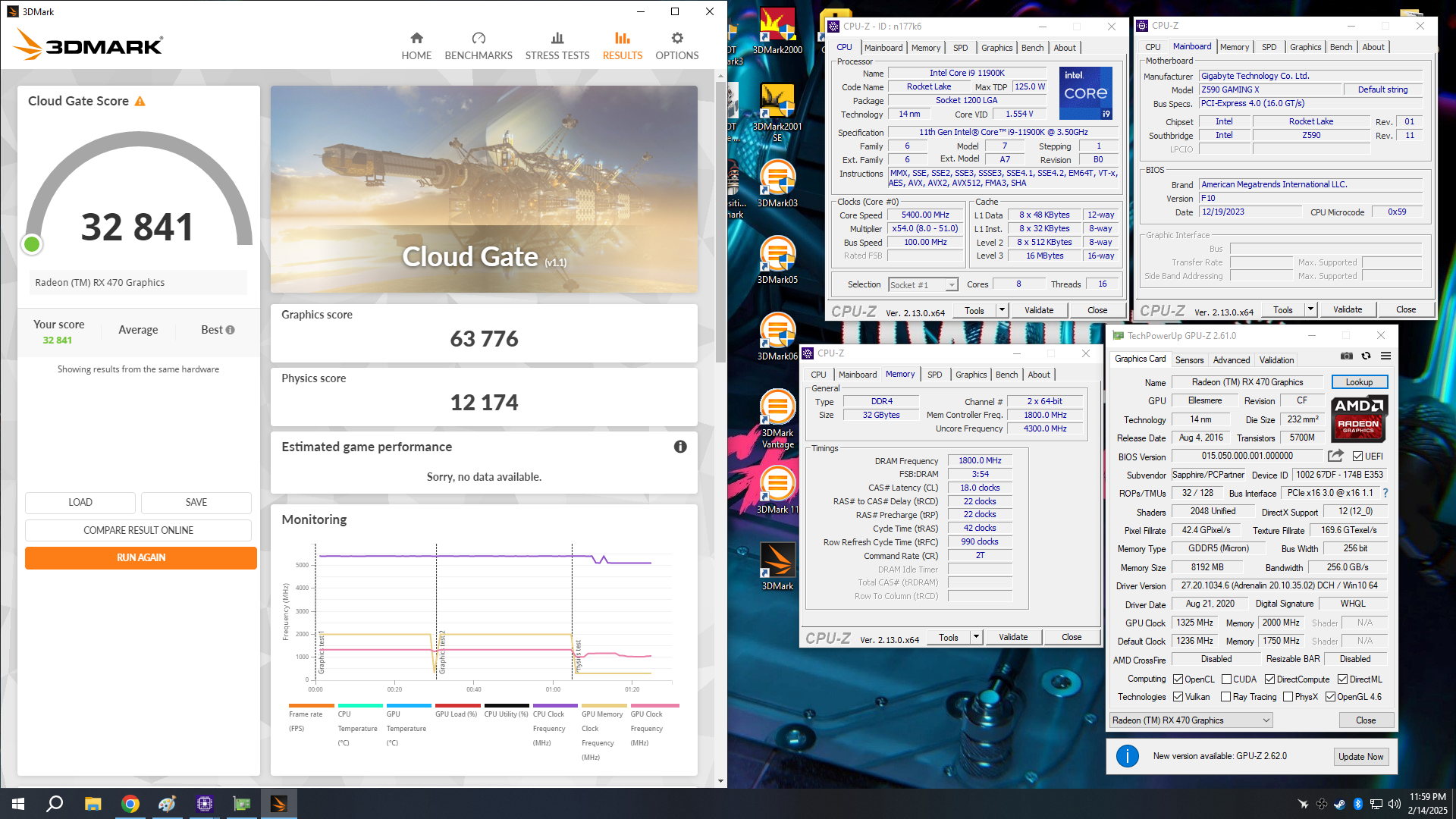Image resolution: width=1456 pixels, height=819 pixels.
Task: Click the Bus Interface question mark in GPU-Z
Action: (1385, 493)
